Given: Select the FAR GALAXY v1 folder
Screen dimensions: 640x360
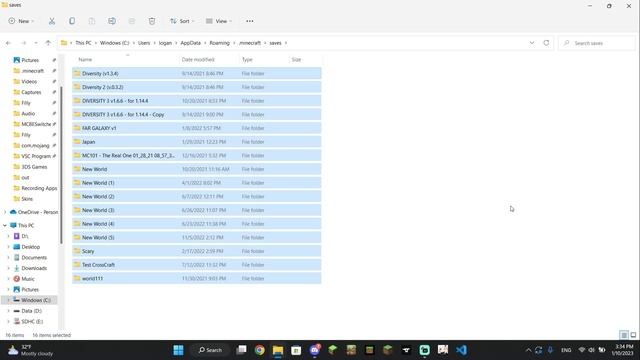Looking at the screenshot, I should 197,128.
